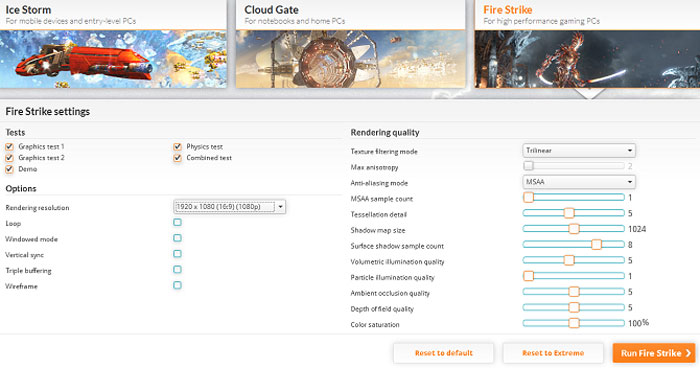
Task: Select the Ice Storm benchmark thumbnail
Action: [x=113, y=59]
